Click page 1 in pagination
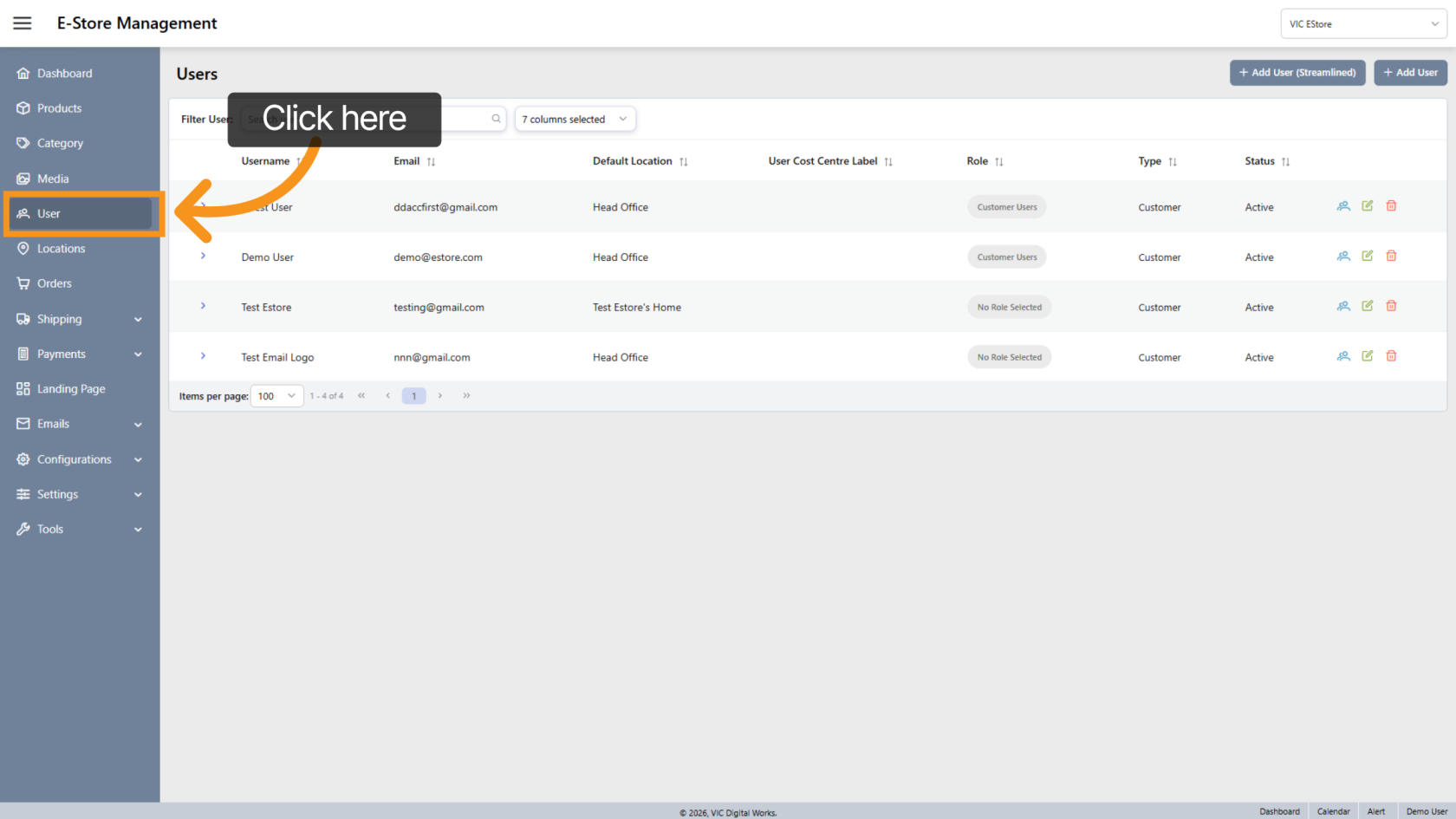The image size is (1456, 819). tap(413, 396)
